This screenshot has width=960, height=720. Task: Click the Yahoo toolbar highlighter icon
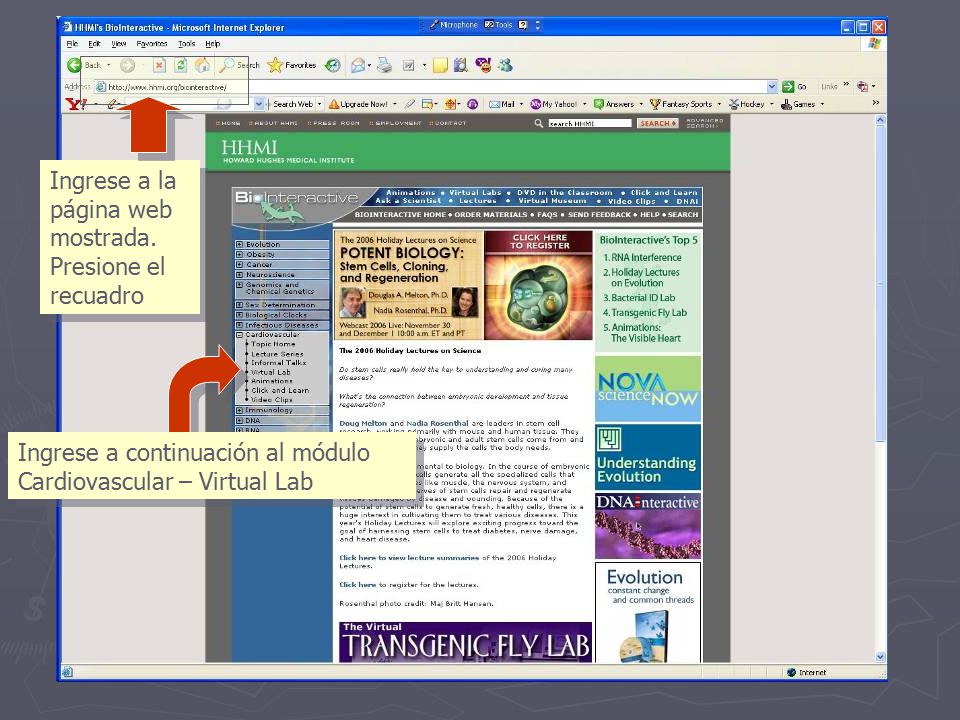(x=410, y=104)
